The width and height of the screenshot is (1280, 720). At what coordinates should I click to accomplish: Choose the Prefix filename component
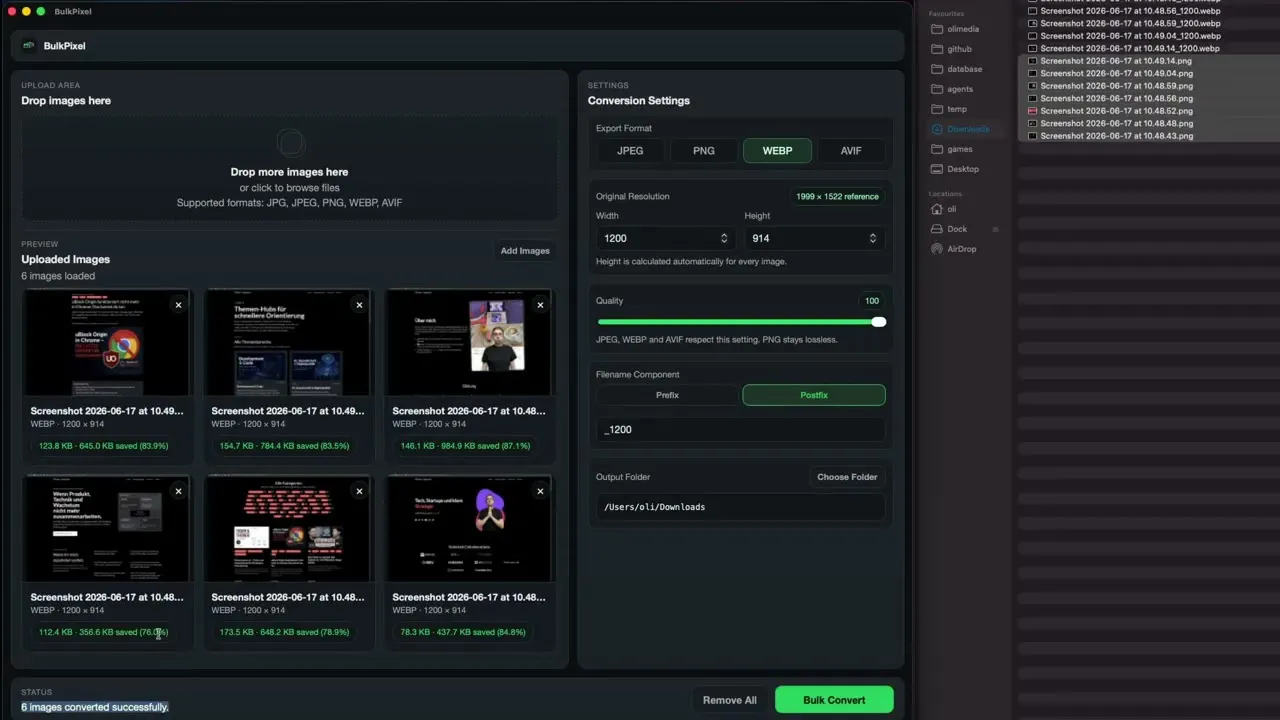667,395
